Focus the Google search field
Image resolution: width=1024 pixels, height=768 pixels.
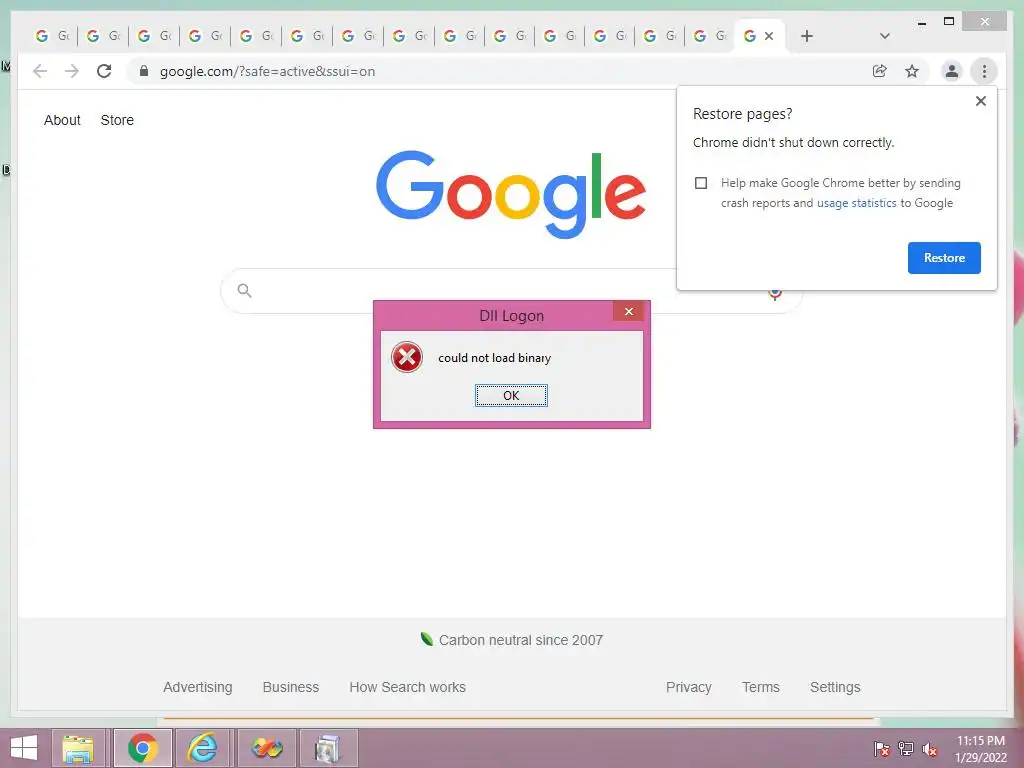pos(511,291)
